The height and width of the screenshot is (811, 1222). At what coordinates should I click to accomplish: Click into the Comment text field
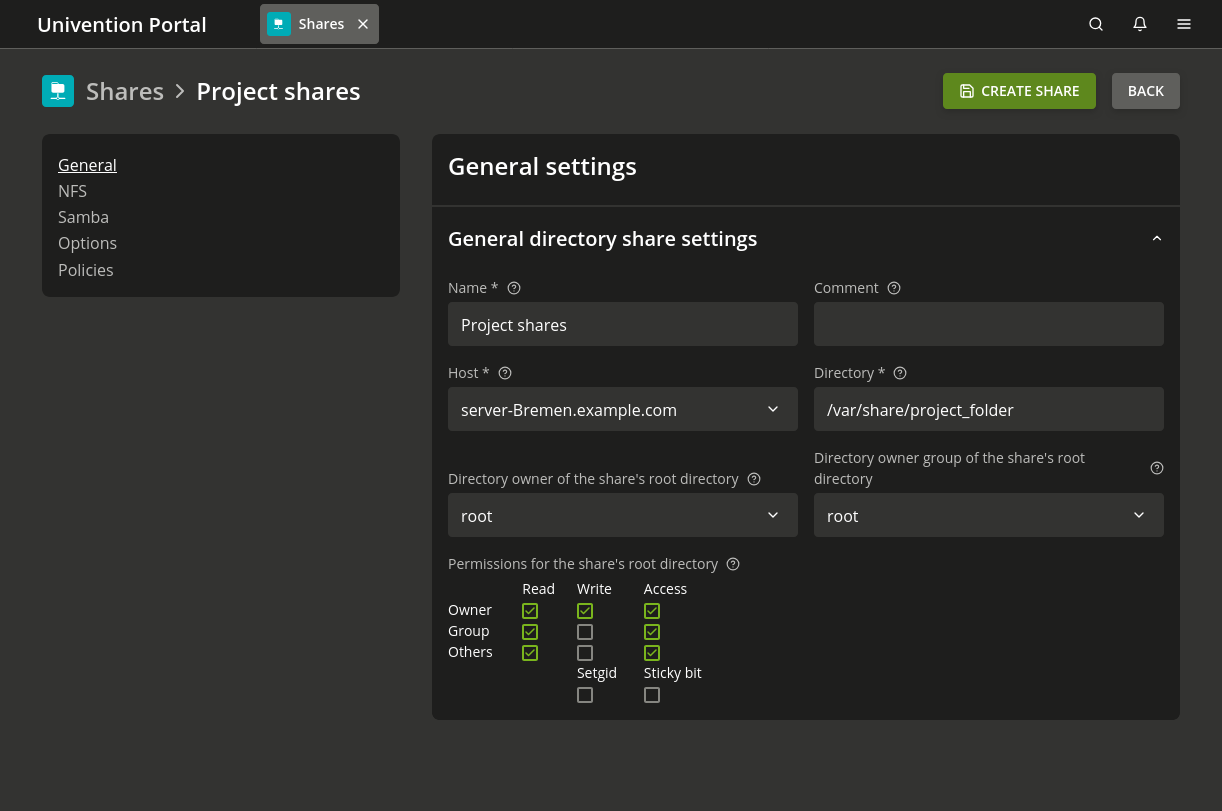[988, 324]
